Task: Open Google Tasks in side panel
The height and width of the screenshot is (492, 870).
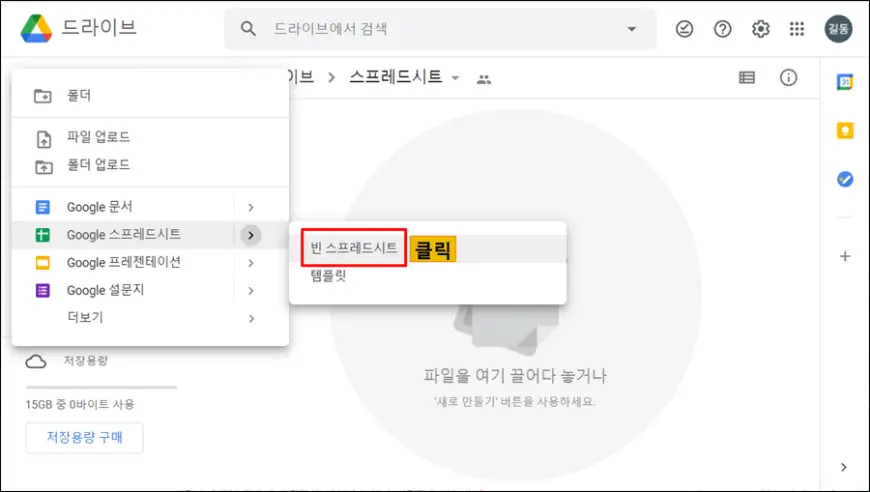Action: click(x=845, y=180)
